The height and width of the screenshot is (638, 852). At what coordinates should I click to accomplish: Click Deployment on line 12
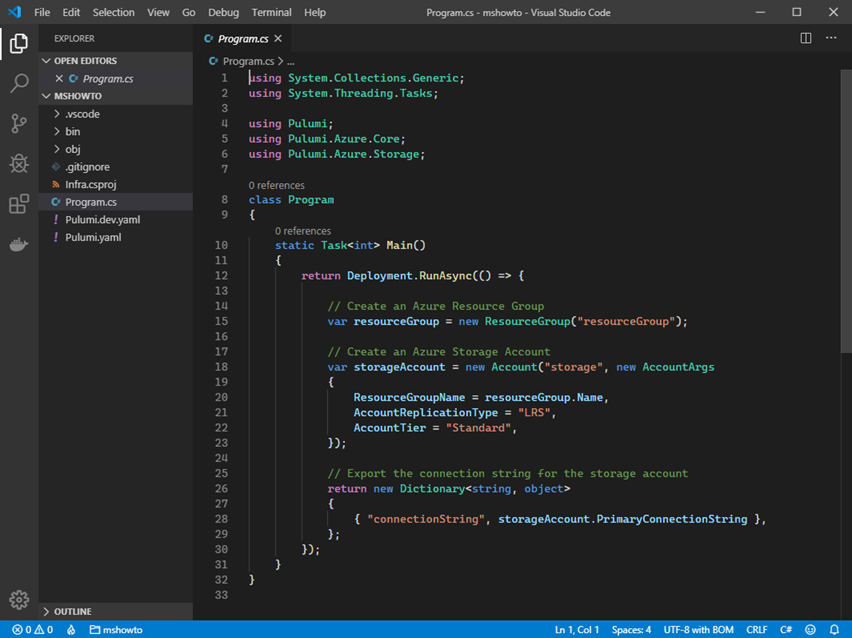[380, 276]
